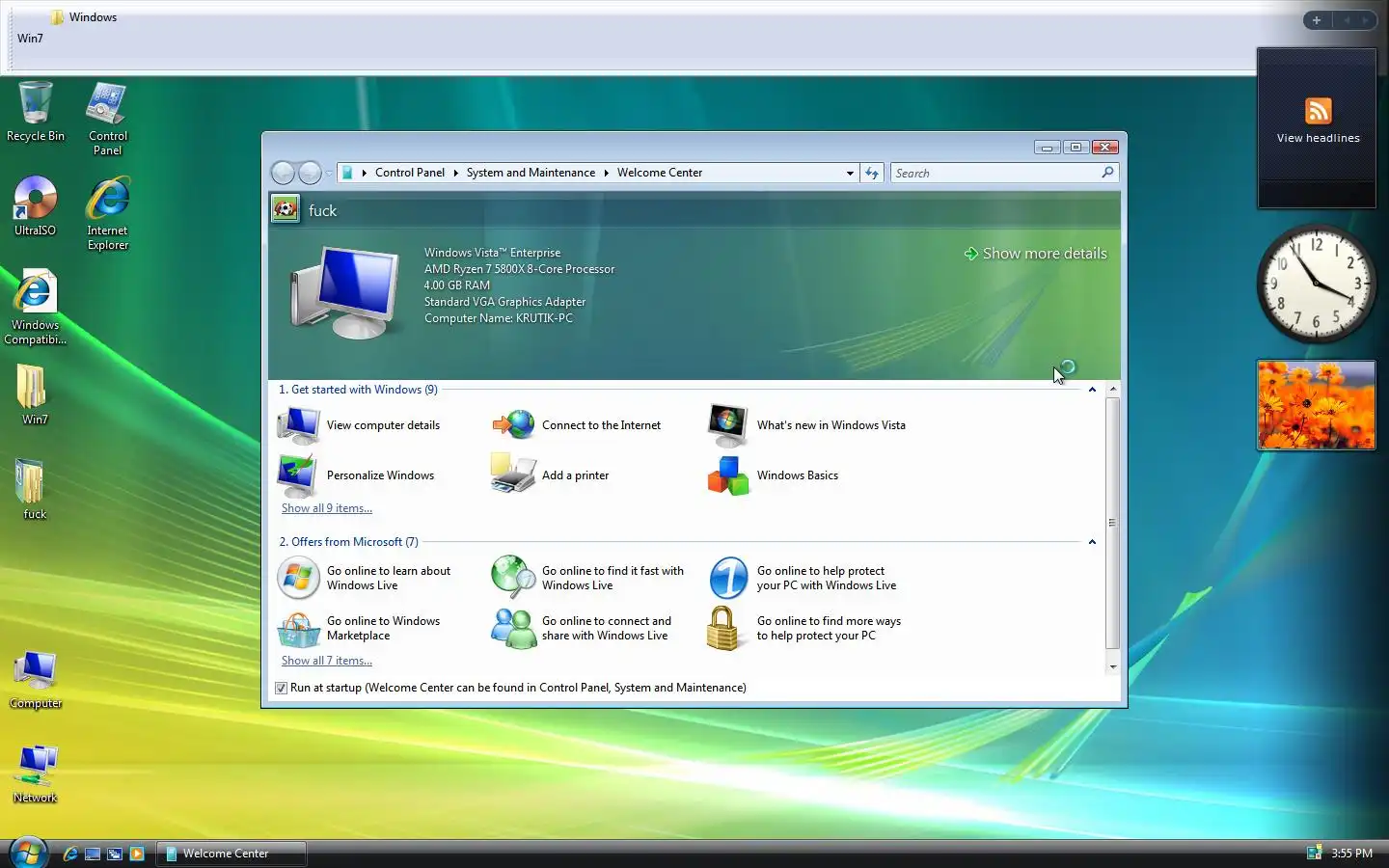Launch Internet Explorer from Quick Launch

[x=70, y=854]
